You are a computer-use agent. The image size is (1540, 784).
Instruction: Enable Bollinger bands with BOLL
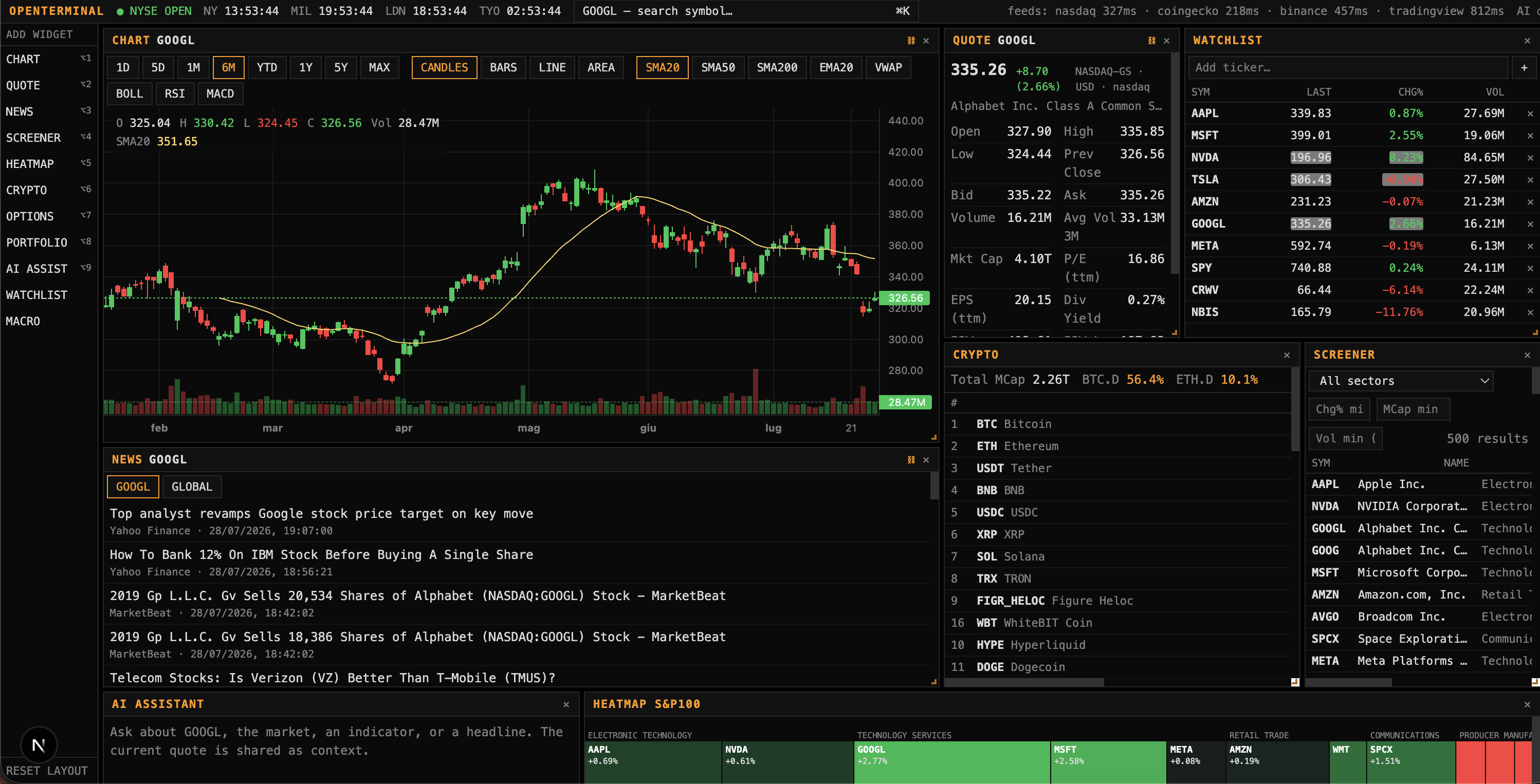click(130, 94)
